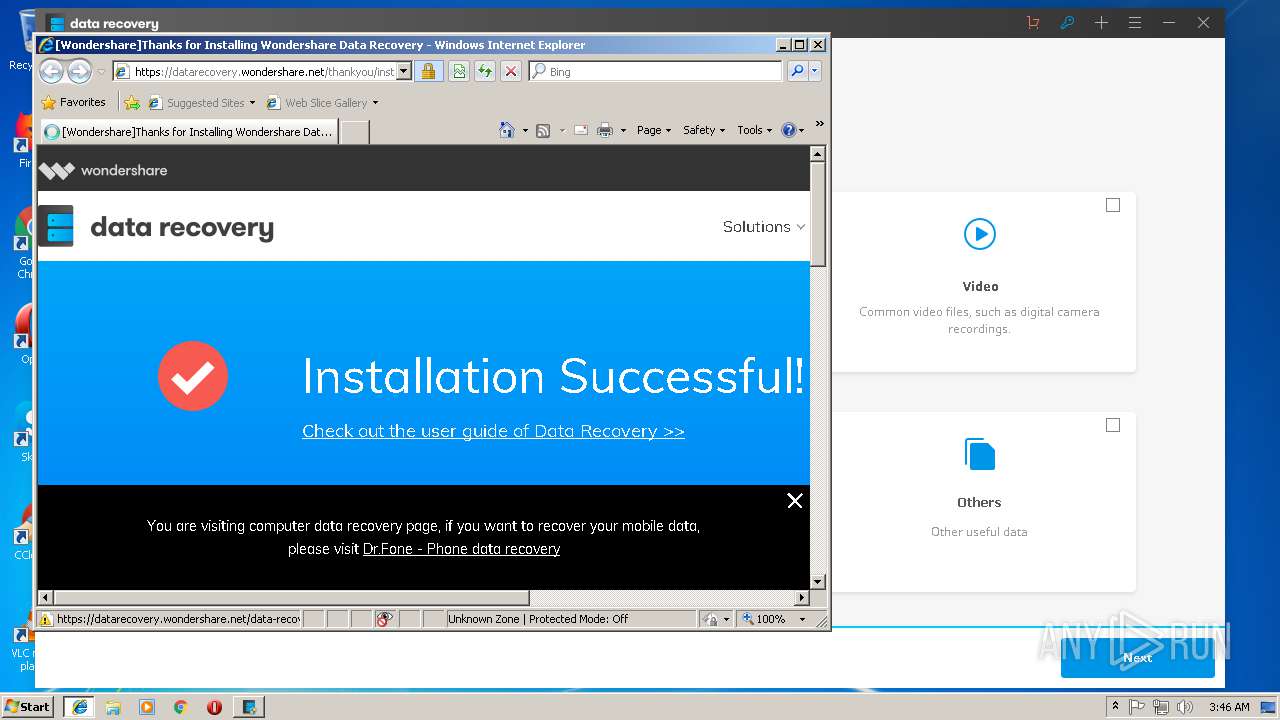Open the Page menu

654,130
